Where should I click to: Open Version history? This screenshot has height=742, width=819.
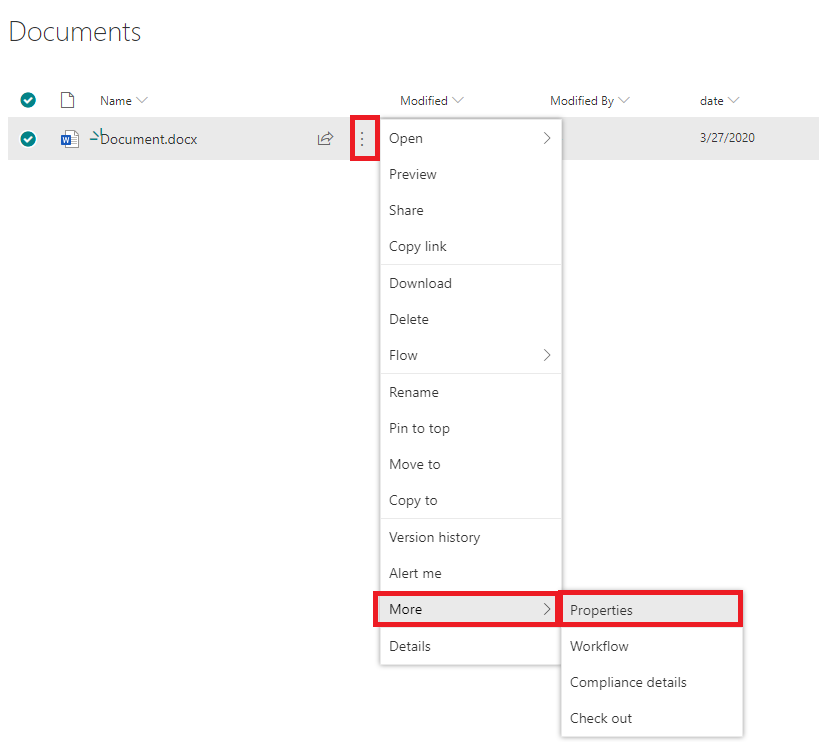point(471,537)
